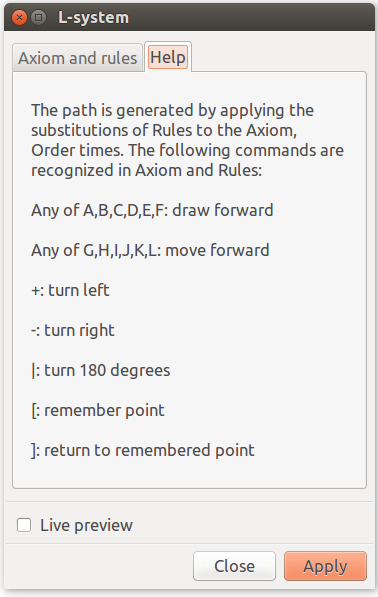Click the L-system title bar text
The width and height of the screenshot is (378, 597).
[93, 18]
